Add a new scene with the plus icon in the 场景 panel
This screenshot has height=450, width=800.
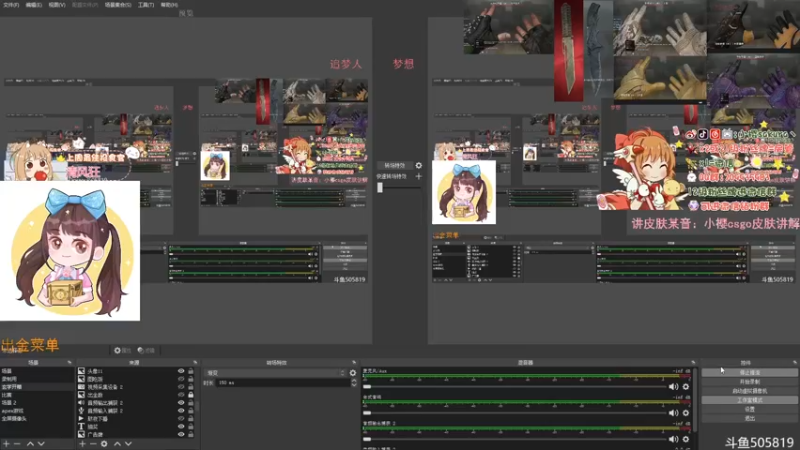coord(6,444)
